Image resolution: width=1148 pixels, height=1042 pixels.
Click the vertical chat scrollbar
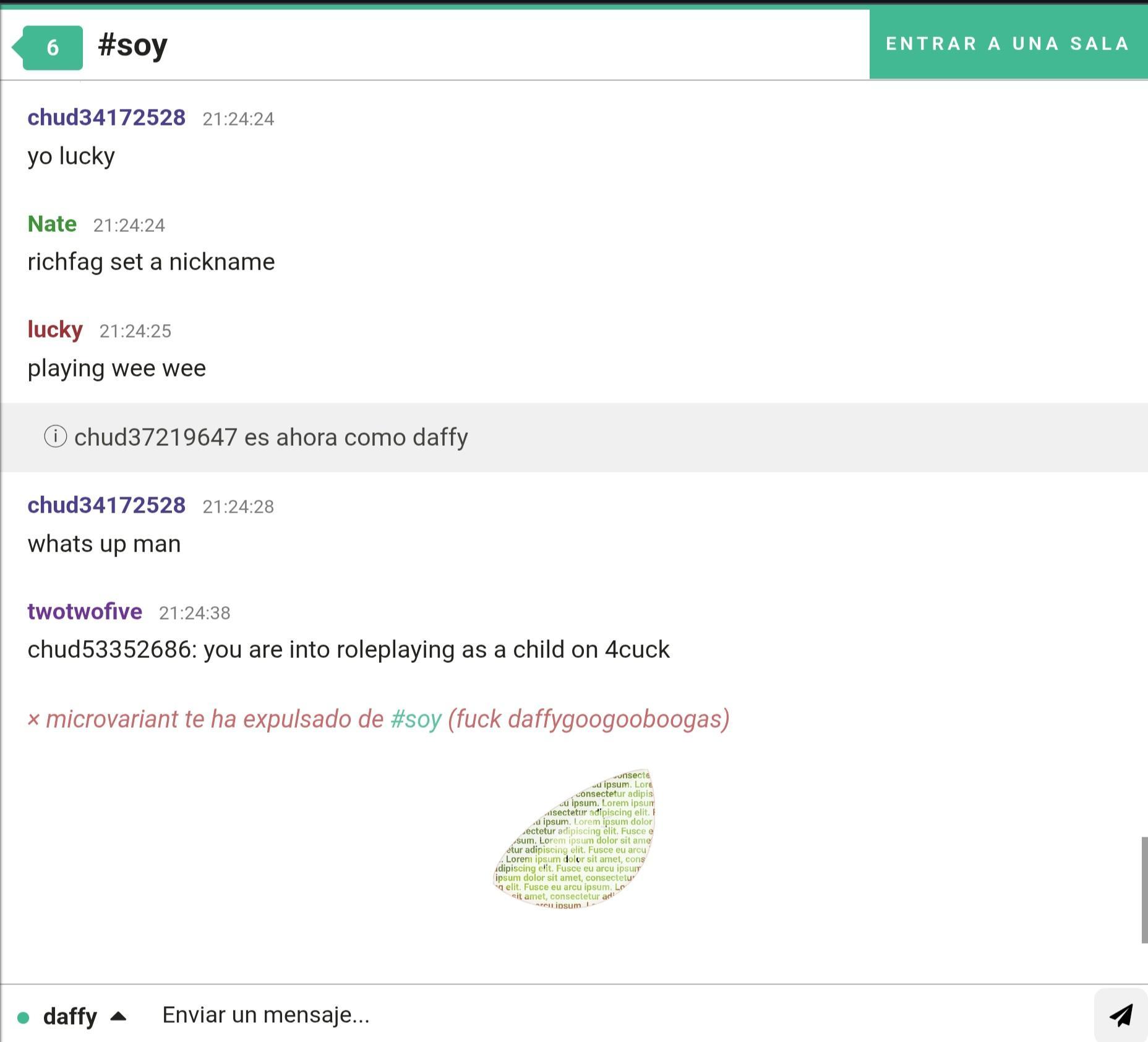pyautogui.click(x=1144, y=889)
